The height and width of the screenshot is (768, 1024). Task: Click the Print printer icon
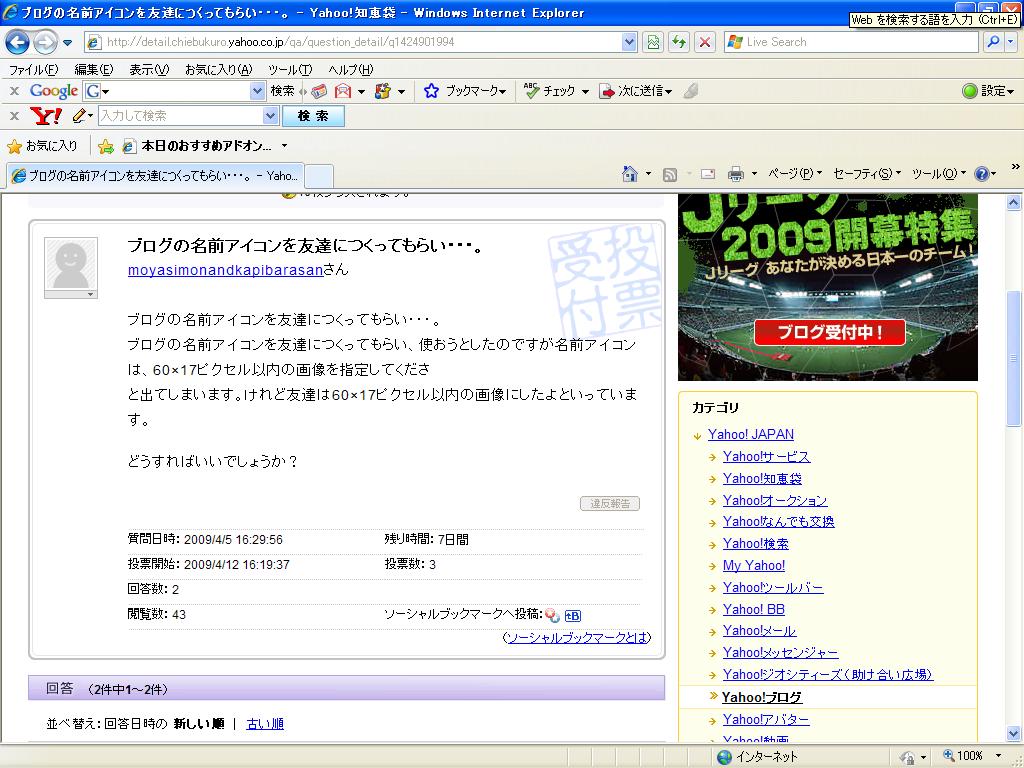pyautogui.click(x=736, y=174)
